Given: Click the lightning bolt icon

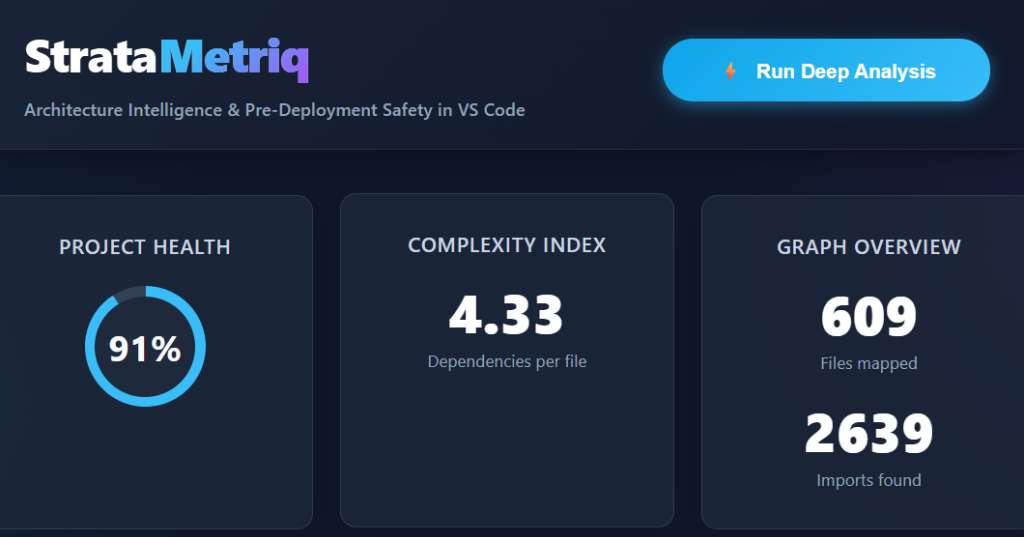Looking at the screenshot, I should [x=730, y=71].
